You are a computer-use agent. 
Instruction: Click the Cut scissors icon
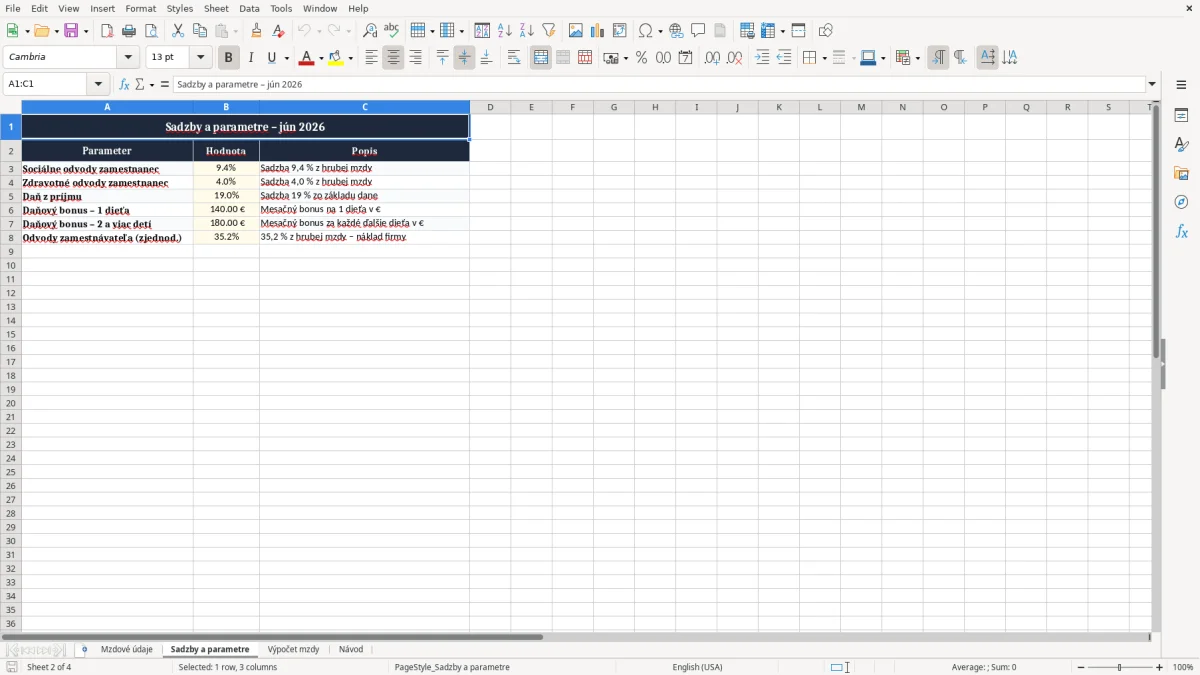pyautogui.click(x=178, y=31)
